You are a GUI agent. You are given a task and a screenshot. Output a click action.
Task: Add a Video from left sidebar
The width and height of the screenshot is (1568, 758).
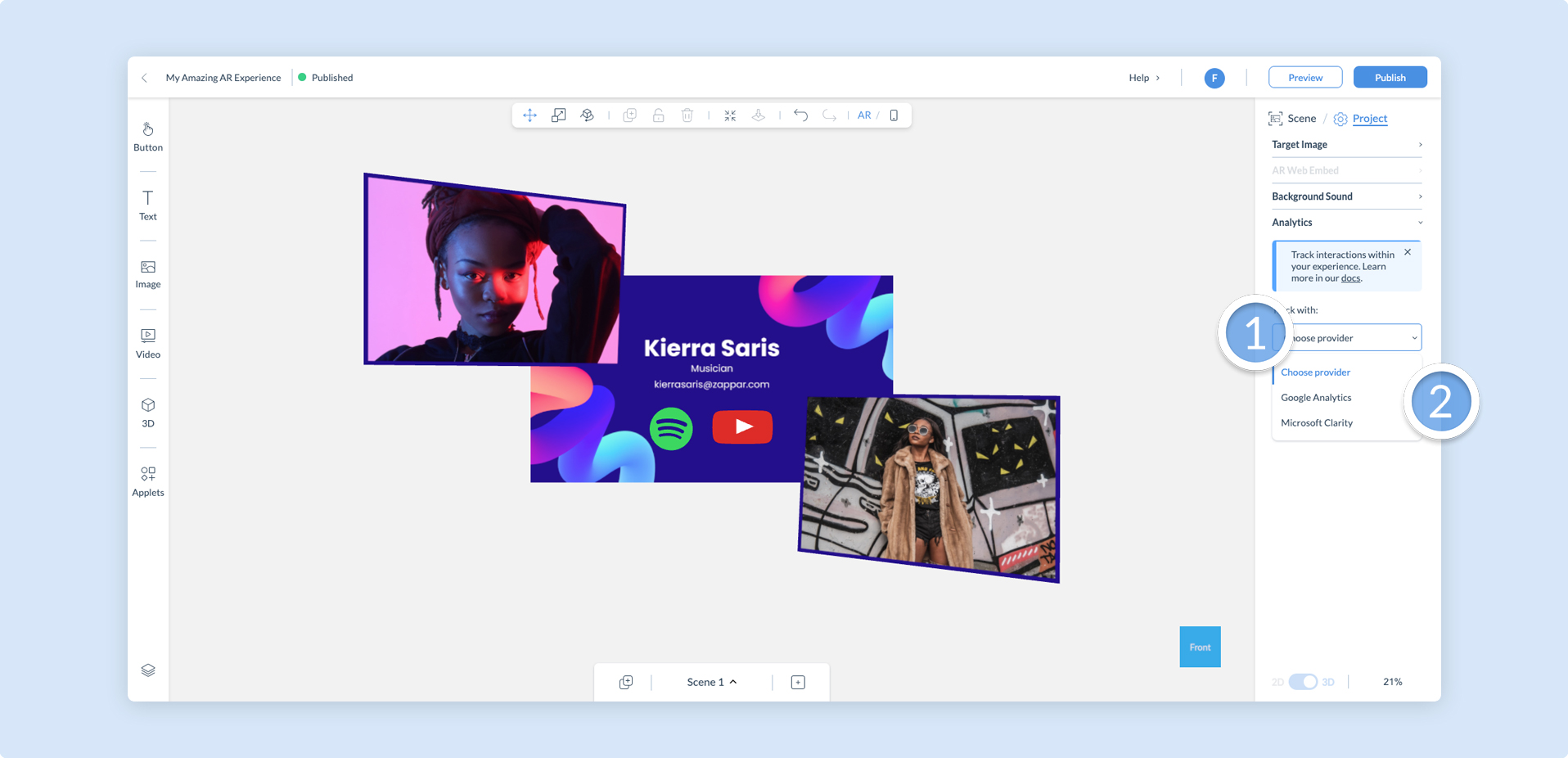pyautogui.click(x=148, y=344)
